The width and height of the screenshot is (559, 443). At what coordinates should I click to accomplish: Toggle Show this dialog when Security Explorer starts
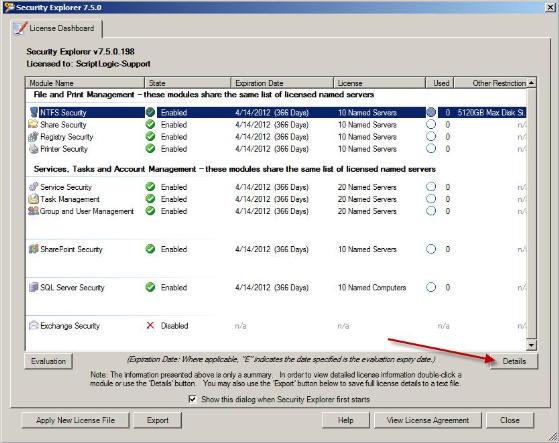pyautogui.click(x=192, y=399)
